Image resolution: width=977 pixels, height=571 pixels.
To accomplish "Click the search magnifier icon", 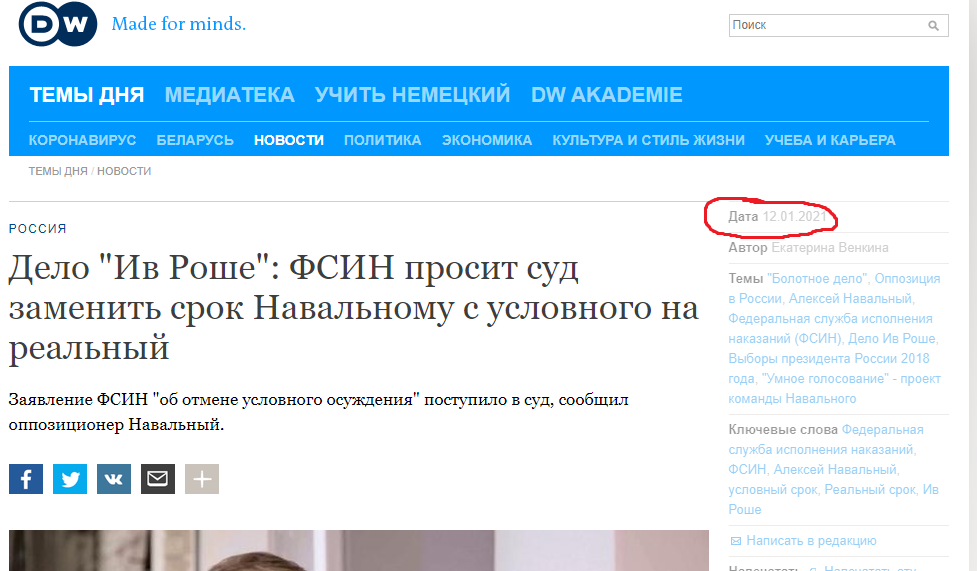I will 933,26.
